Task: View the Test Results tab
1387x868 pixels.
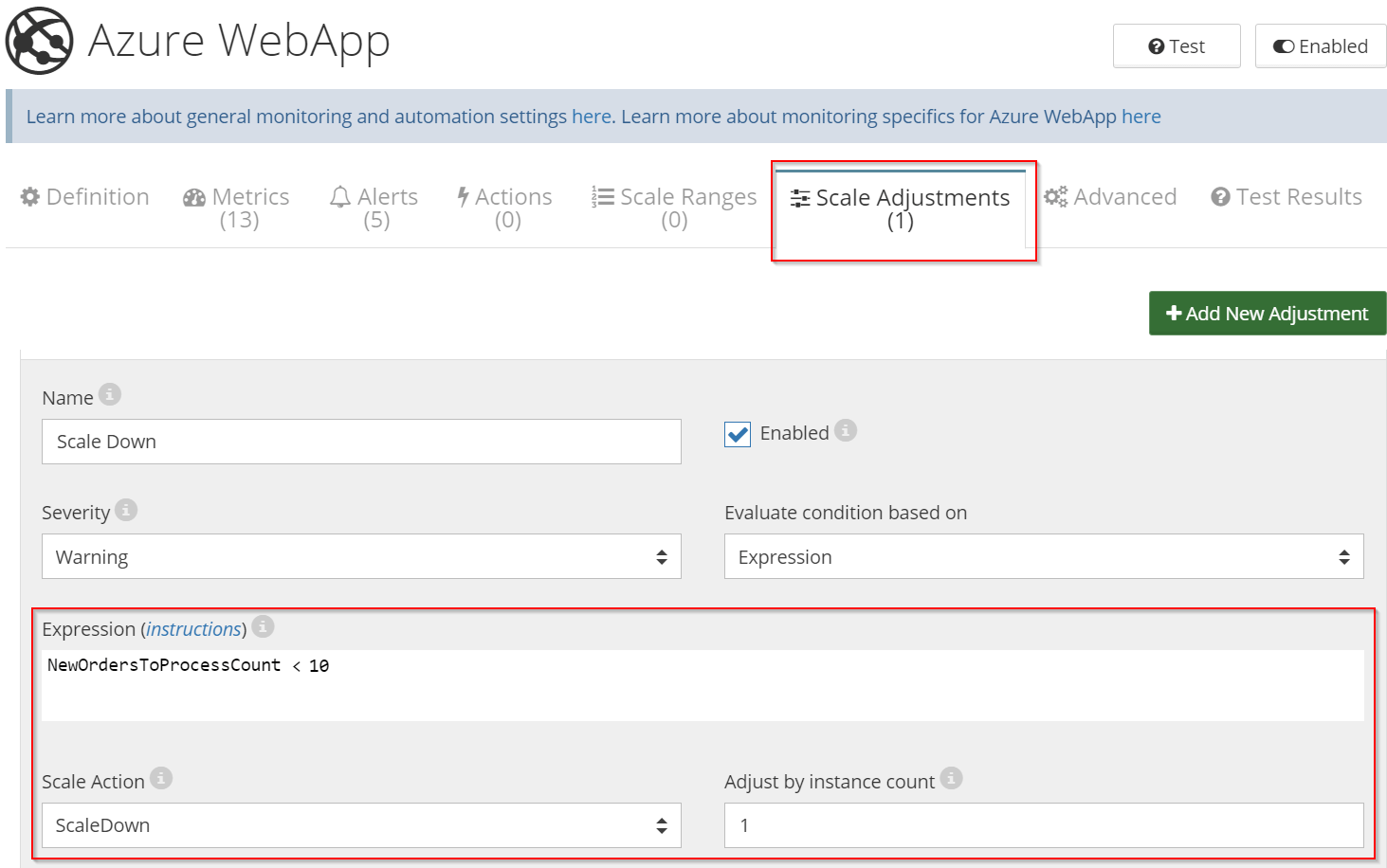Action: tap(1287, 197)
